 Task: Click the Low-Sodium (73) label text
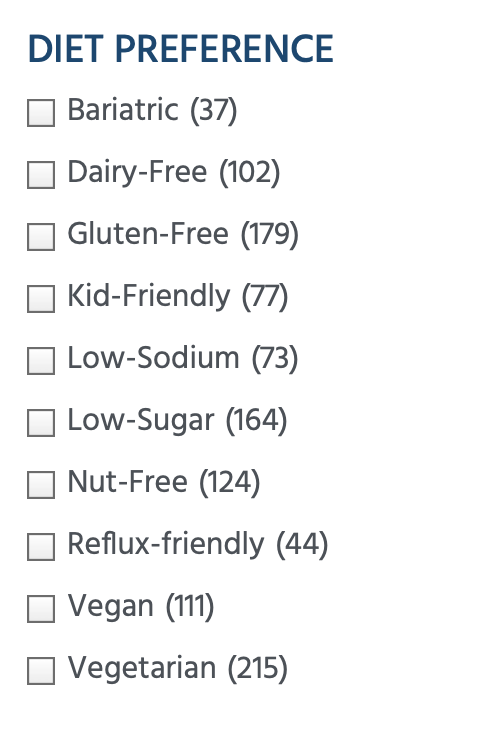coord(183,359)
